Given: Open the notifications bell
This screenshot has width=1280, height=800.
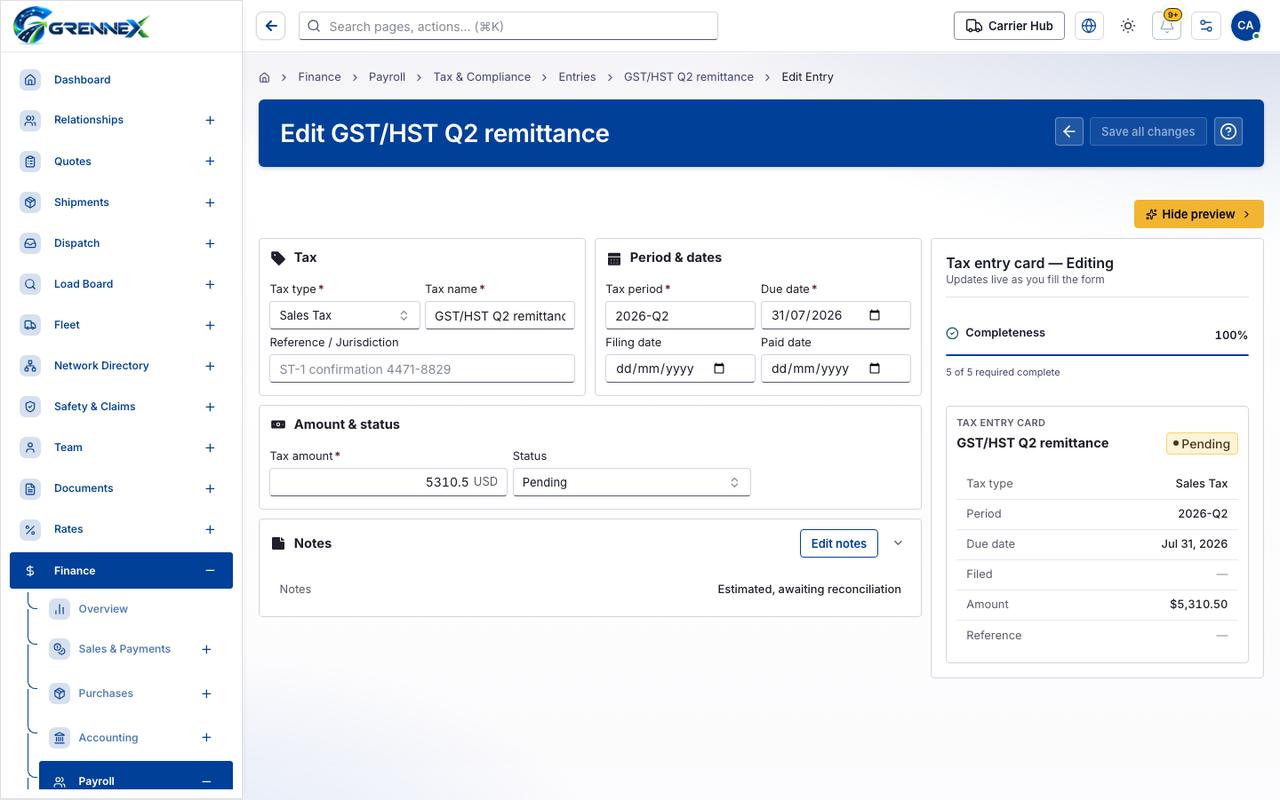Looking at the screenshot, I should 1167,26.
